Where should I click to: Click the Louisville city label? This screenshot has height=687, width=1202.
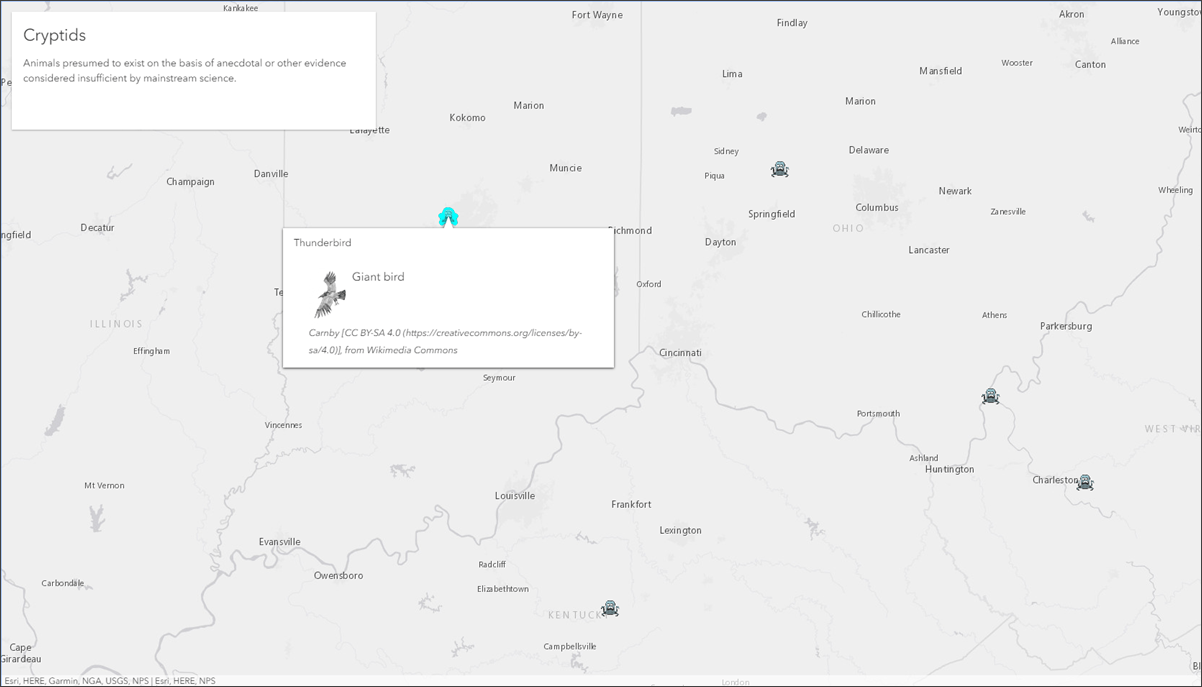515,495
